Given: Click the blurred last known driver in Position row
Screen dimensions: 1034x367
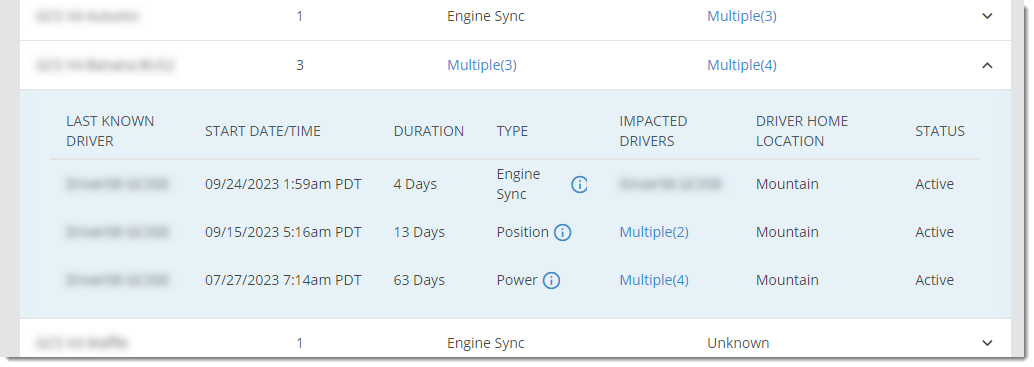Looking at the screenshot, I should [117, 233].
